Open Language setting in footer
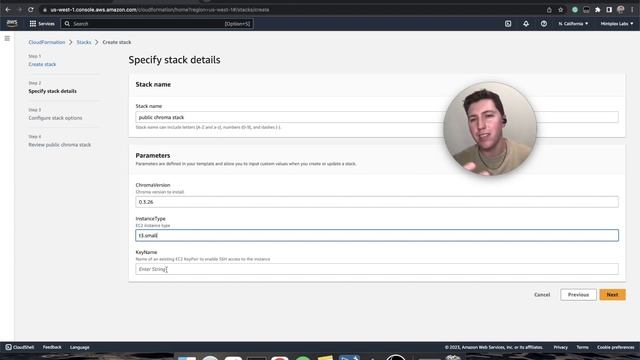Screen dimensions: 640x360 (x=80, y=347)
